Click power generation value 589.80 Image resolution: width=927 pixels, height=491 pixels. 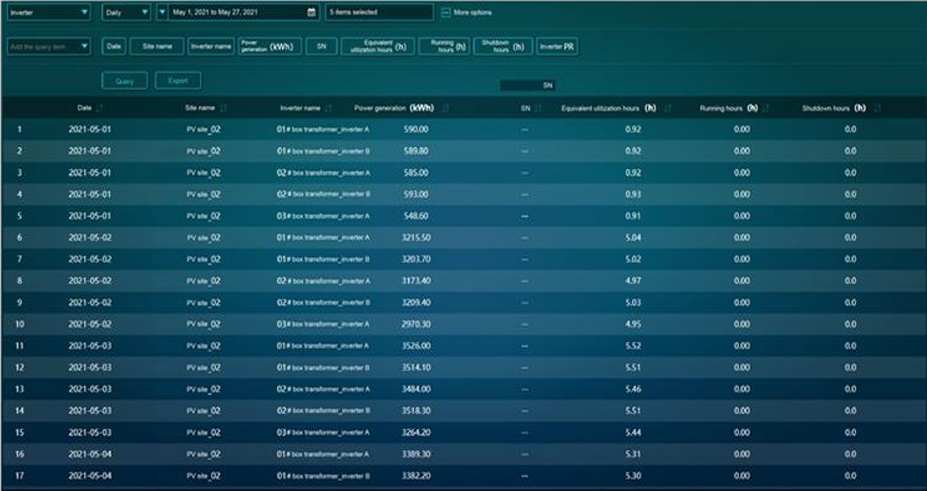tap(416, 151)
